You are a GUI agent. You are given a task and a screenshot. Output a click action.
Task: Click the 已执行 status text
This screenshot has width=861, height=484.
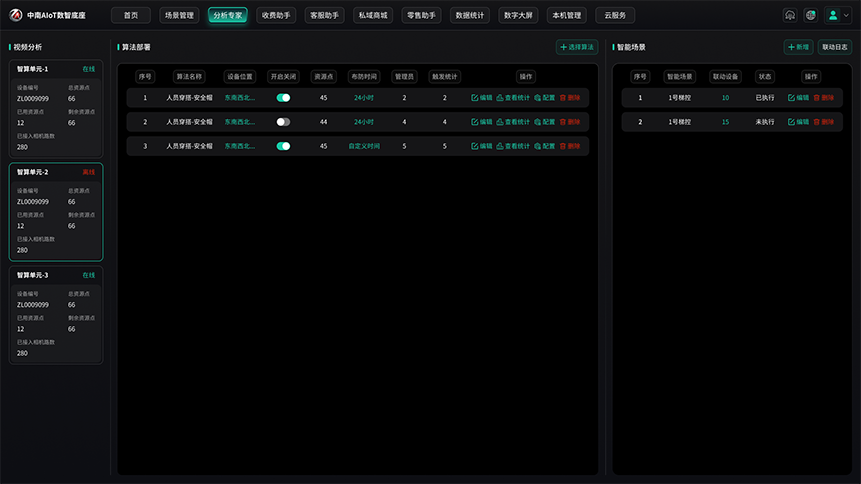765,98
